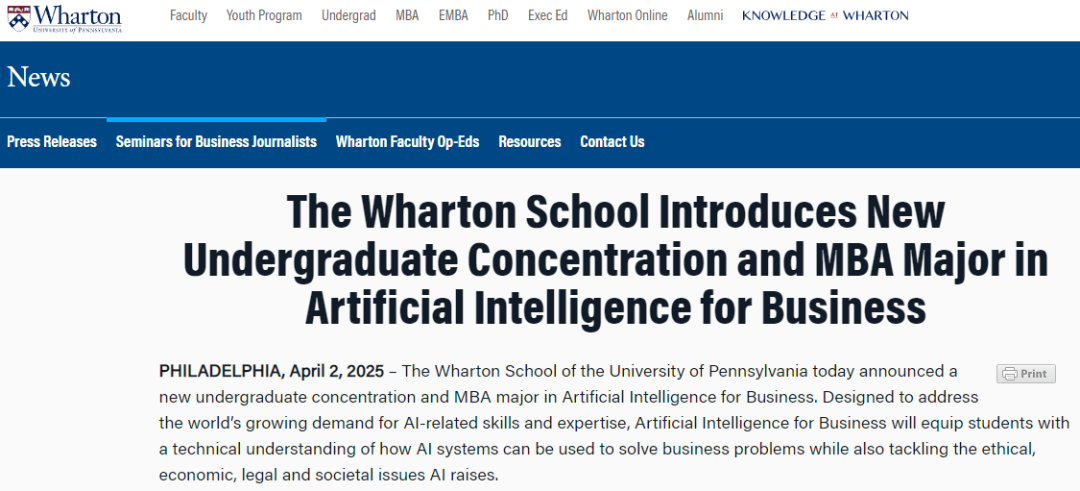Open the Resources menu item
Screen dimensions: 1080x491
(529, 142)
